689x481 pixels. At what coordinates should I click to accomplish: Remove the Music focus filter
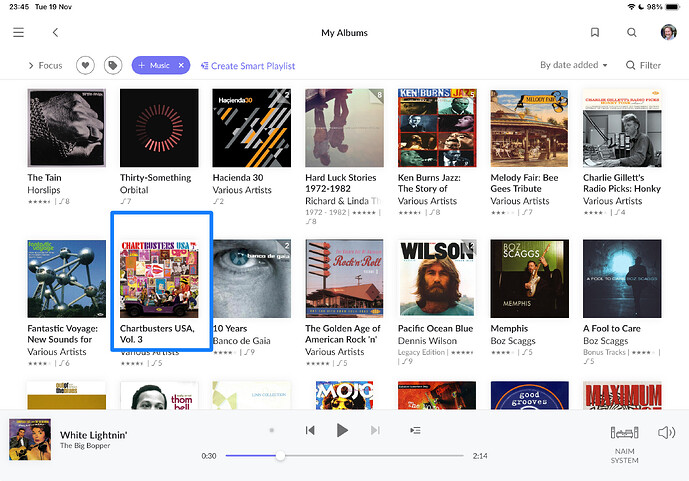[x=181, y=65]
